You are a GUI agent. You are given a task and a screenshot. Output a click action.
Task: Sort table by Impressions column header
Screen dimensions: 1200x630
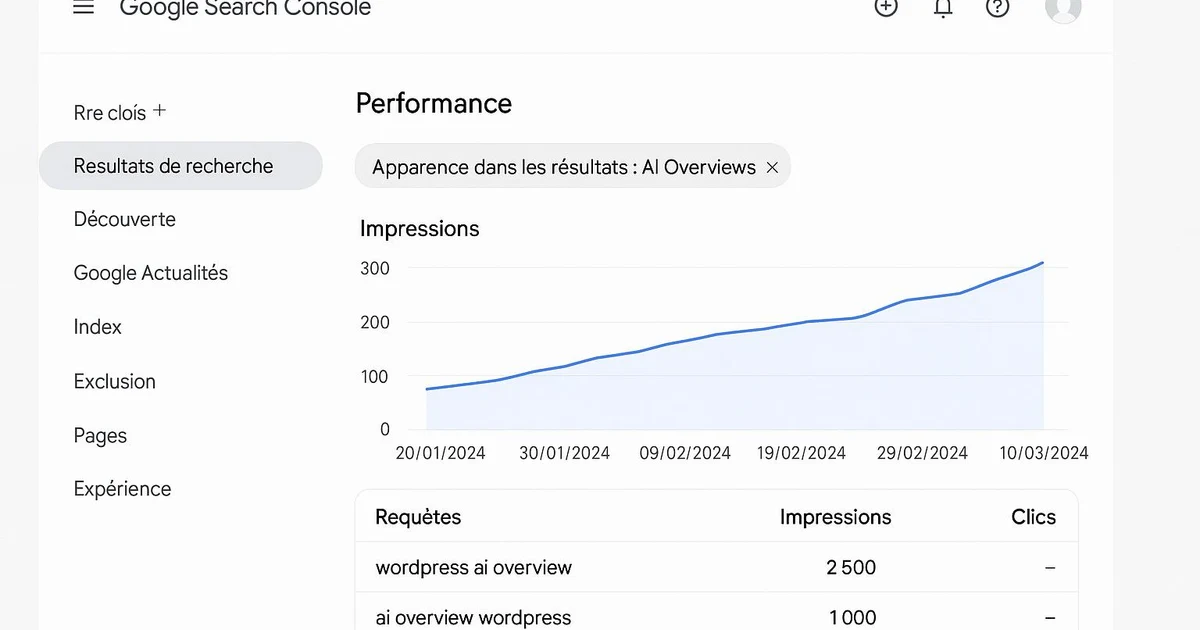(x=835, y=517)
